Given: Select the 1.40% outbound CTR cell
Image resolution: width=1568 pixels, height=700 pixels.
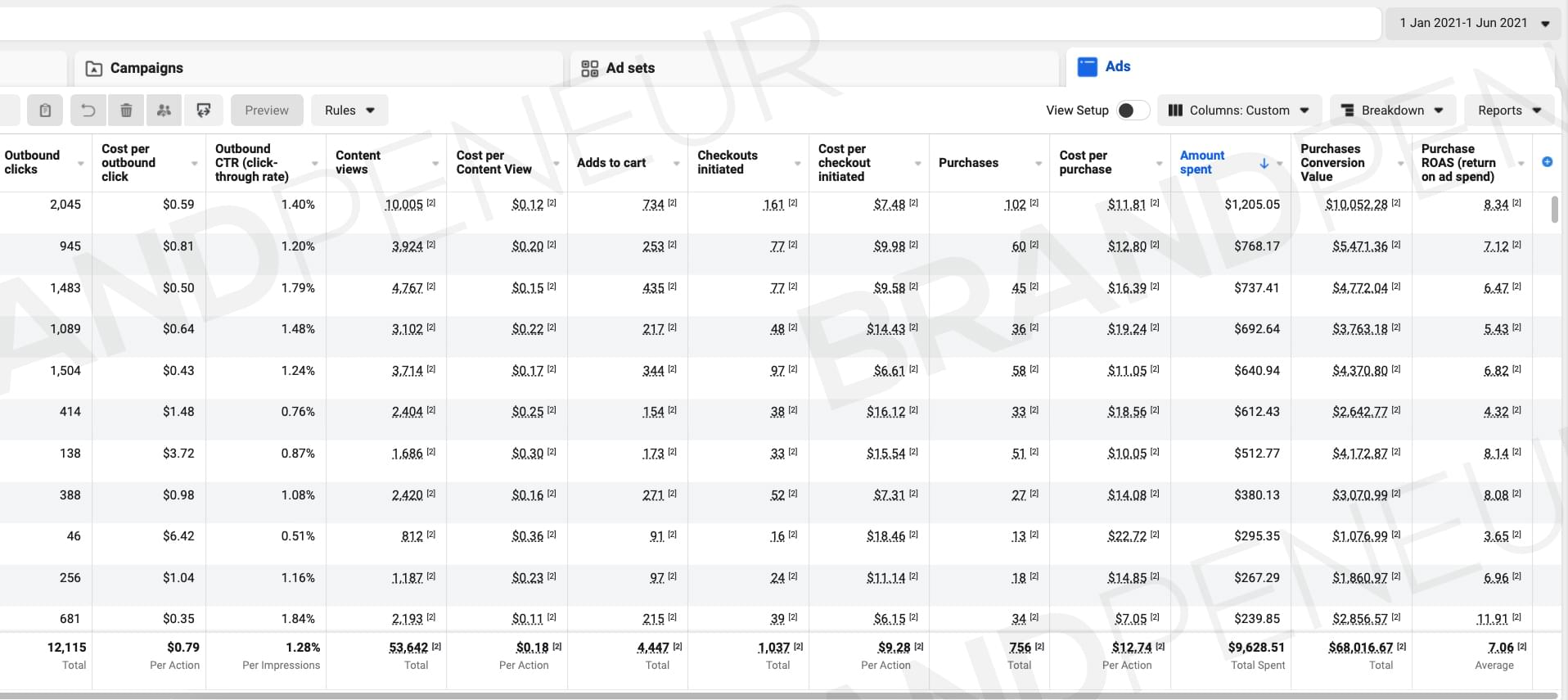Looking at the screenshot, I should (298, 205).
